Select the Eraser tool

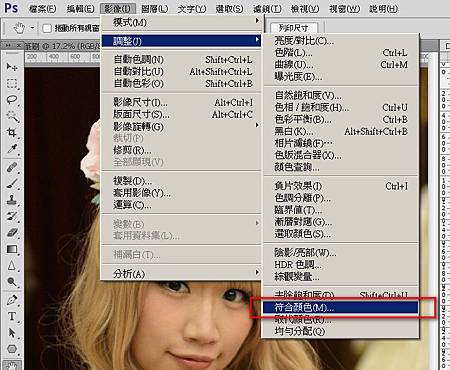click(12, 232)
